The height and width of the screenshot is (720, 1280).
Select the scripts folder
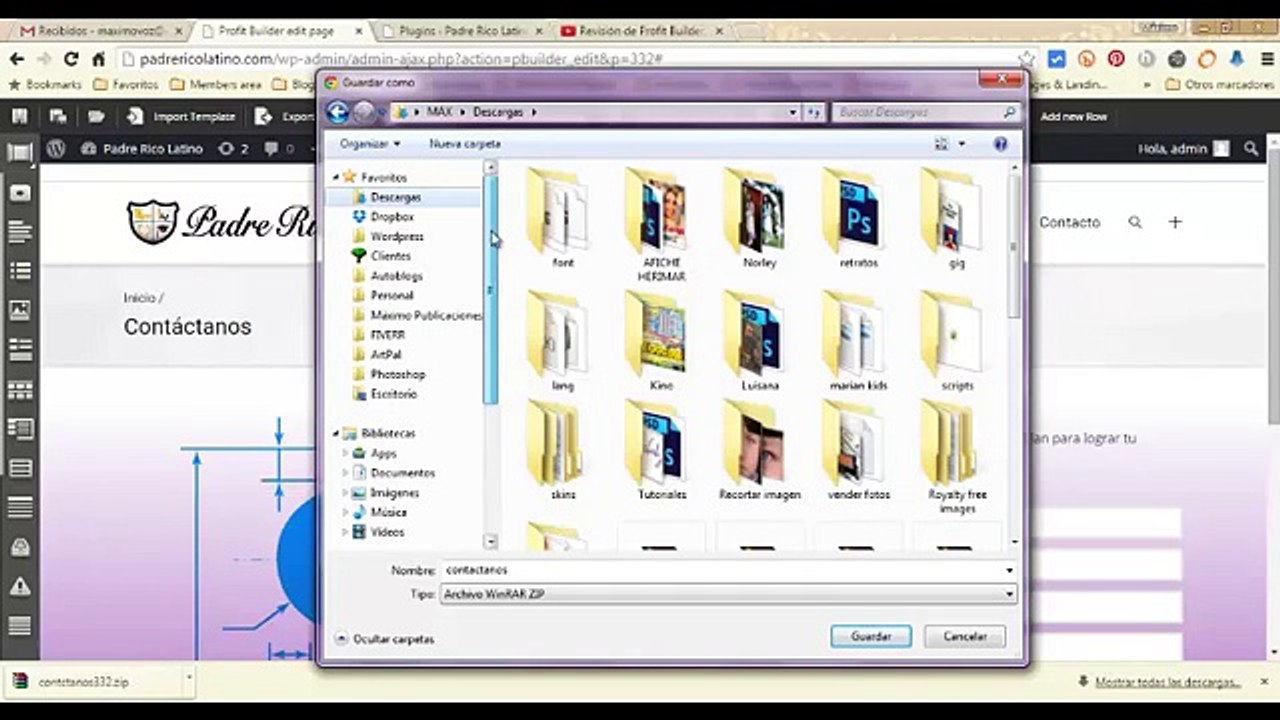coord(956,341)
